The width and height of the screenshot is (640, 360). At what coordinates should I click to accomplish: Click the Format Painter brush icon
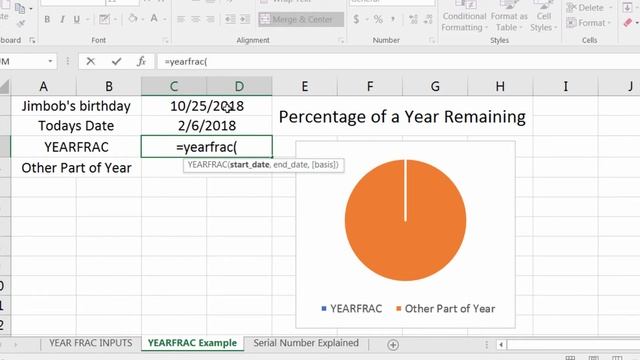(x=21, y=24)
